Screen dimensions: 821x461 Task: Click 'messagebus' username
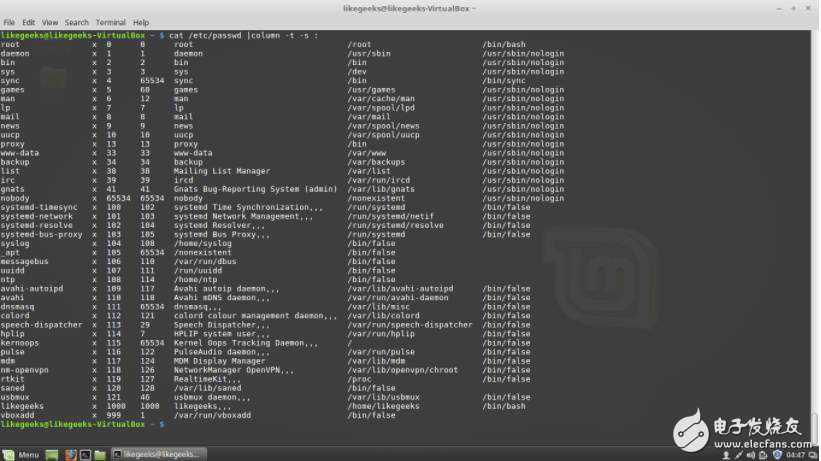tap(25, 261)
